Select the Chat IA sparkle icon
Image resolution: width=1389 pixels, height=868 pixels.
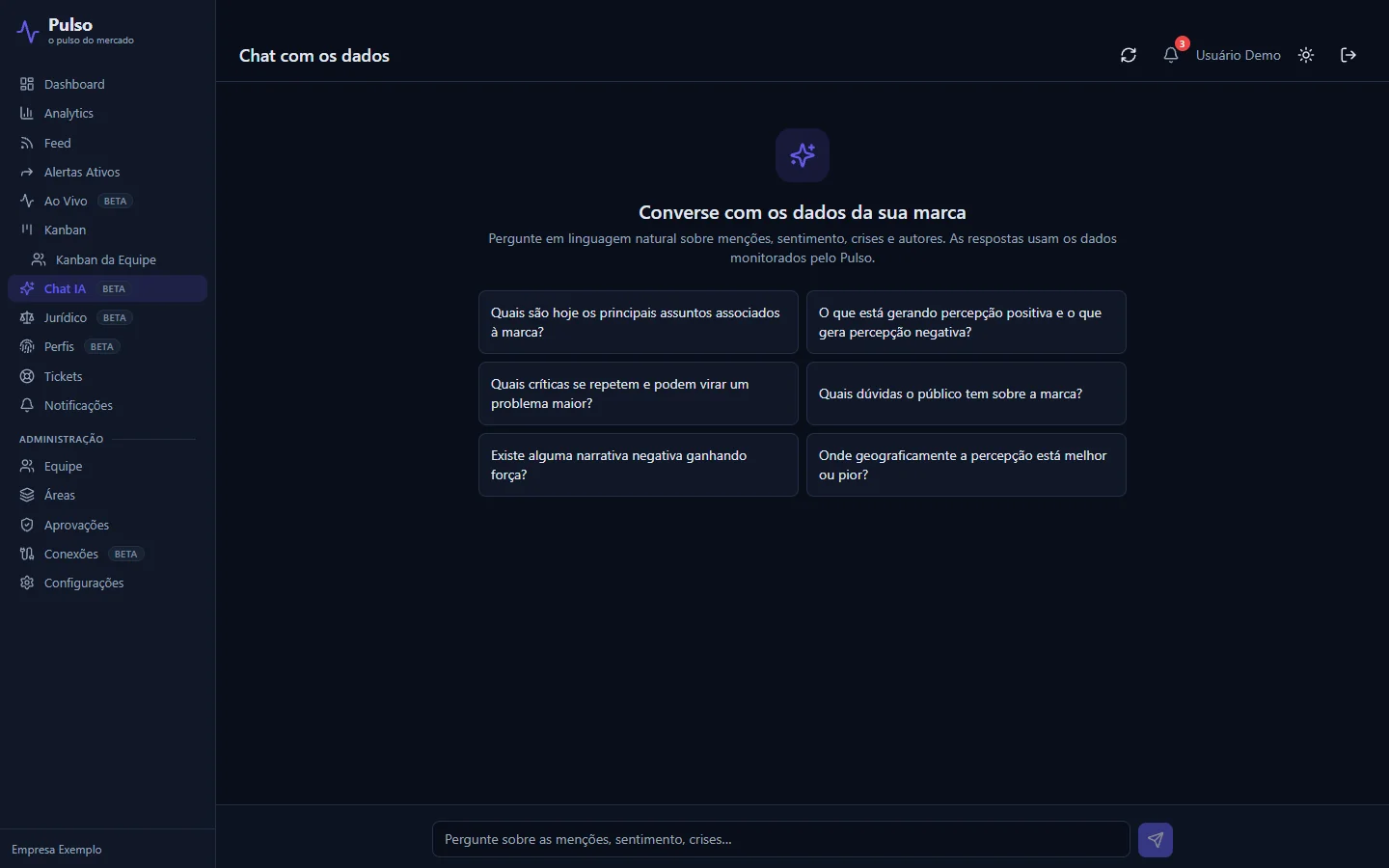click(27, 288)
